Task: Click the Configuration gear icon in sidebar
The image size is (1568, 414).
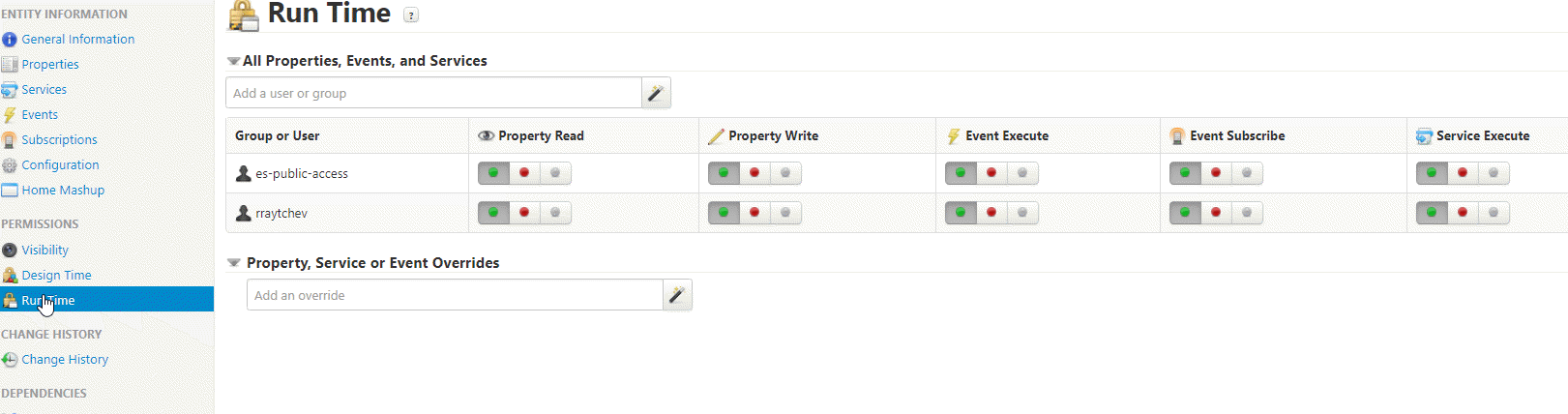Action: [x=10, y=165]
